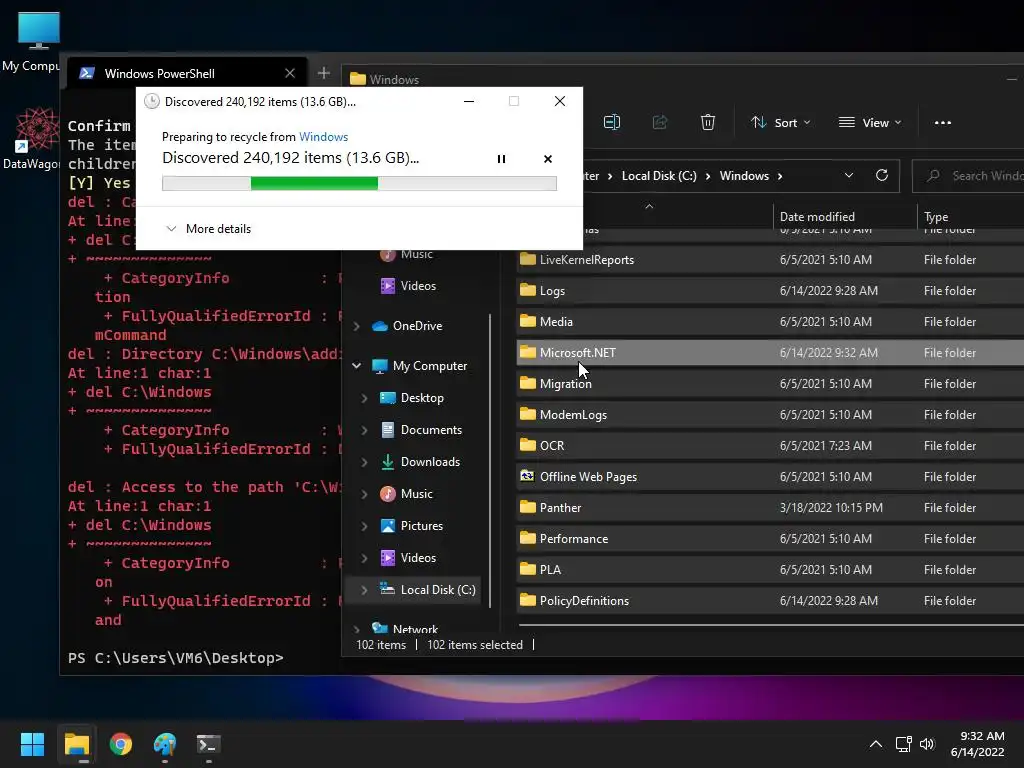Open File Explorer from the taskbar
The image size is (1024, 768).
[76, 744]
